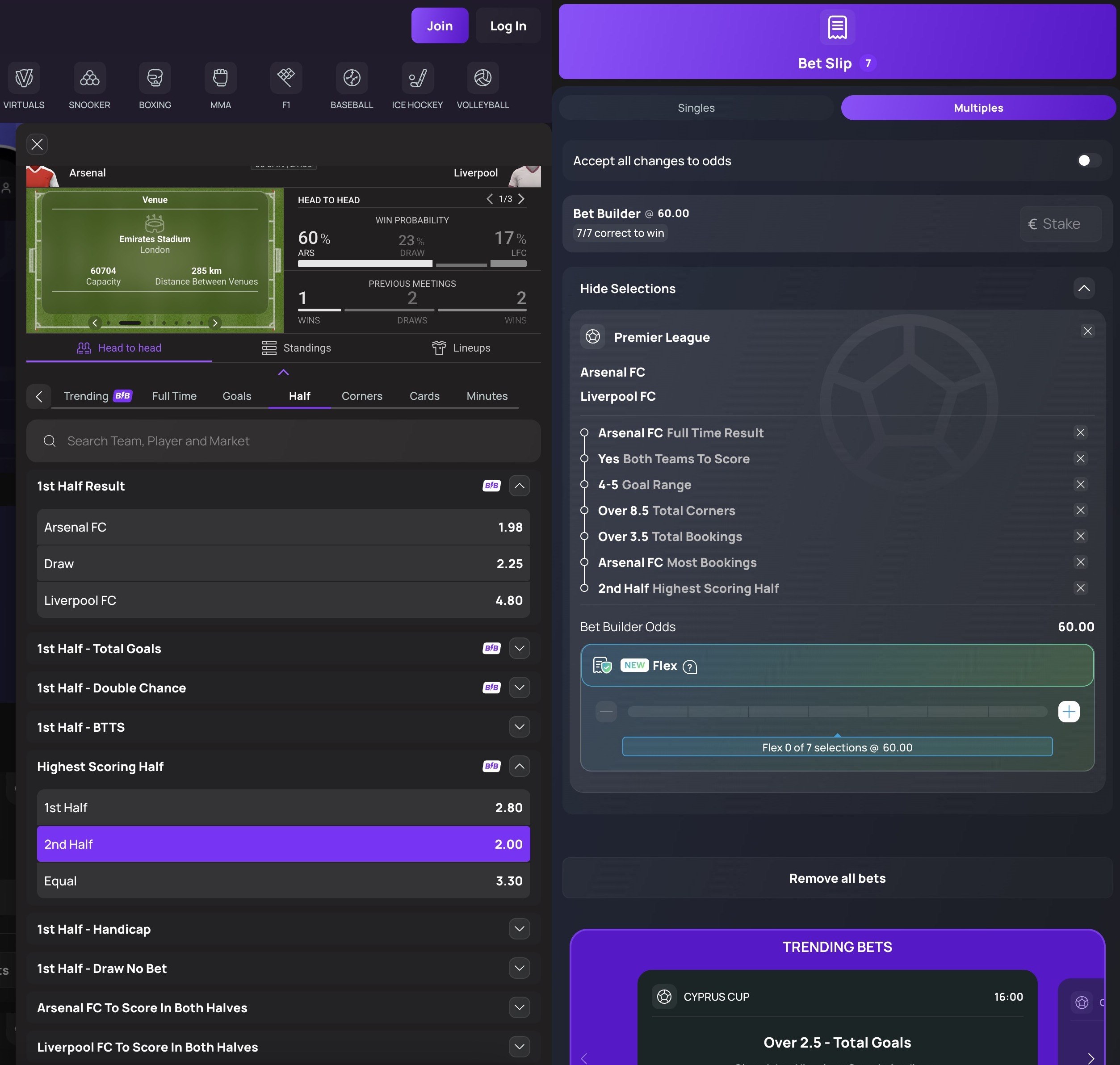Image resolution: width=1120 pixels, height=1065 pixels.
Task: Click the Join button
Action: 439,26
